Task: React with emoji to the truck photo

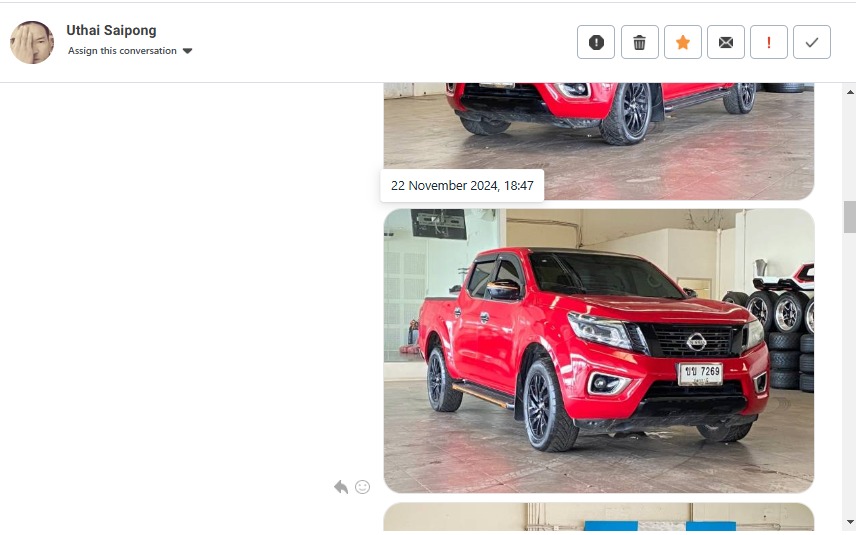Action: pos(362,487)
